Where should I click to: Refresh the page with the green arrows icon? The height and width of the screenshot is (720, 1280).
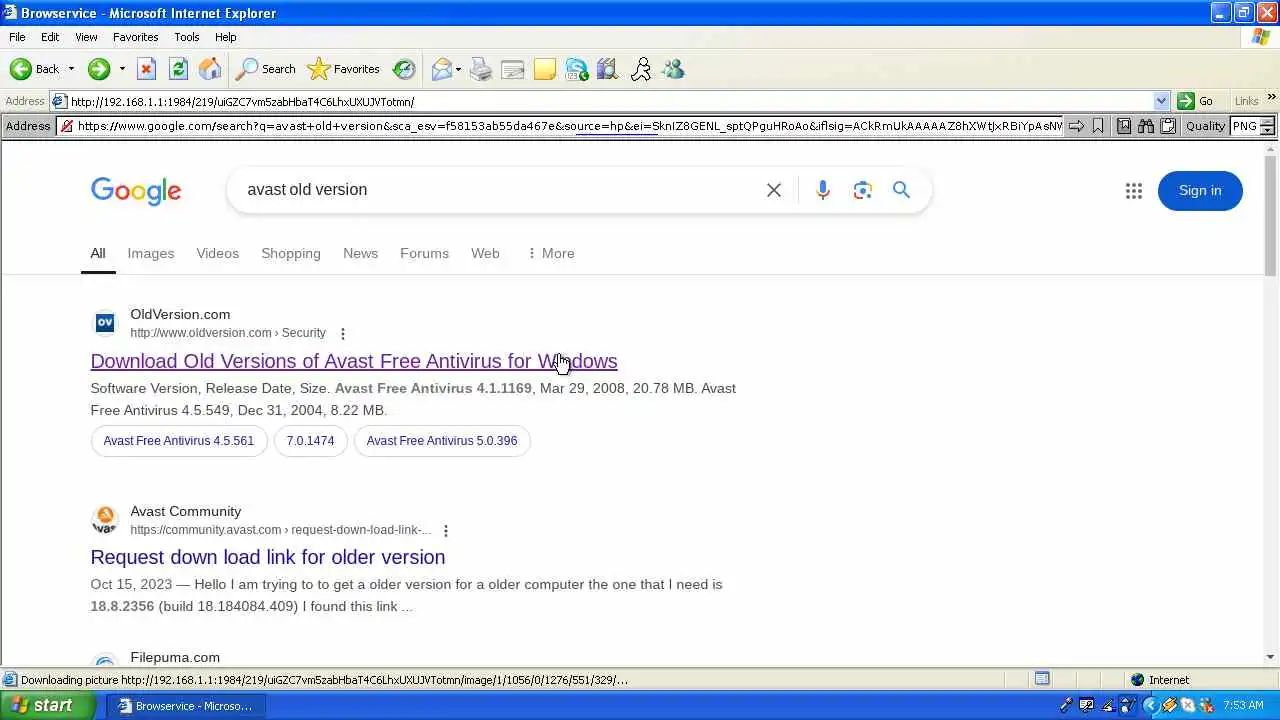(178, 69)
